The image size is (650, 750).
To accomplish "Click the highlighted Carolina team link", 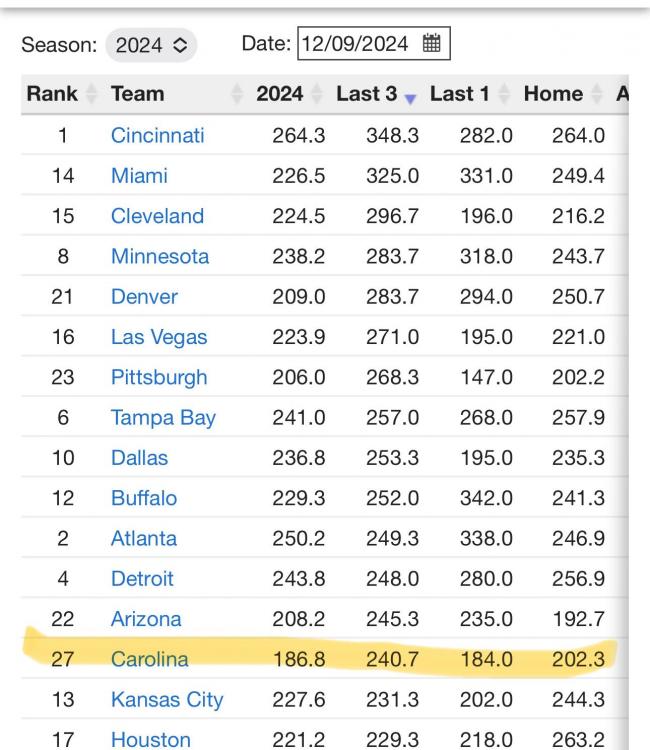I will click(149, 659).
